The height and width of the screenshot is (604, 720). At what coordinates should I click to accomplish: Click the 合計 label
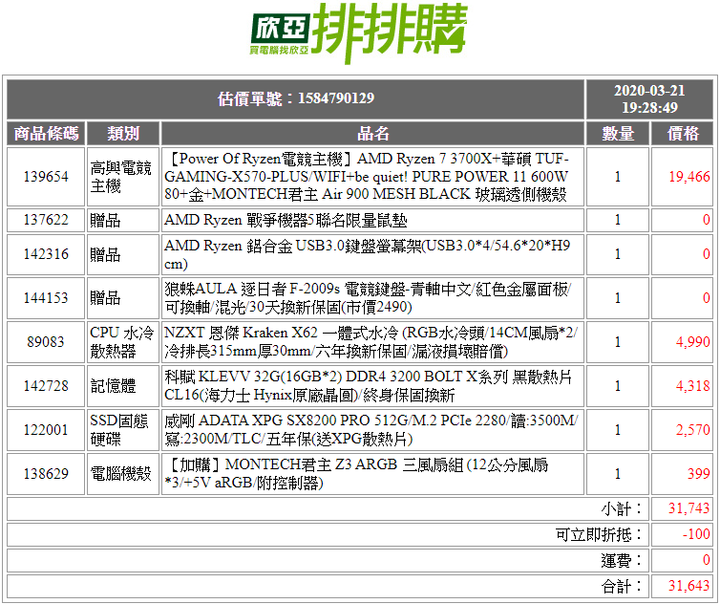(623, 586)
